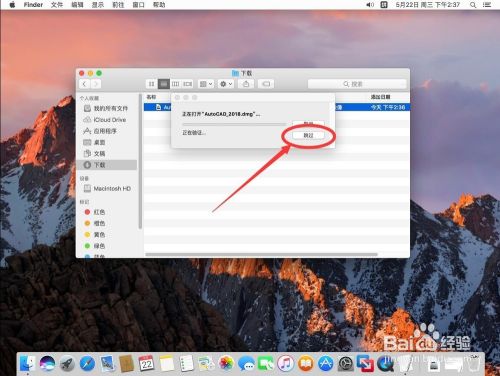Open the 窗口 (Window) menu
The width and height of the screenshot is (500, 376).
(138, 5)
